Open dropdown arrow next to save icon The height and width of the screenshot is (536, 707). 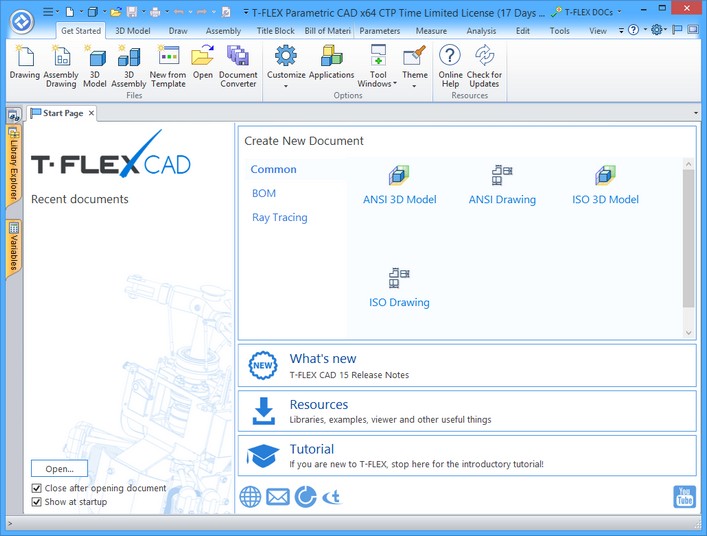click(x=143, y=12)
